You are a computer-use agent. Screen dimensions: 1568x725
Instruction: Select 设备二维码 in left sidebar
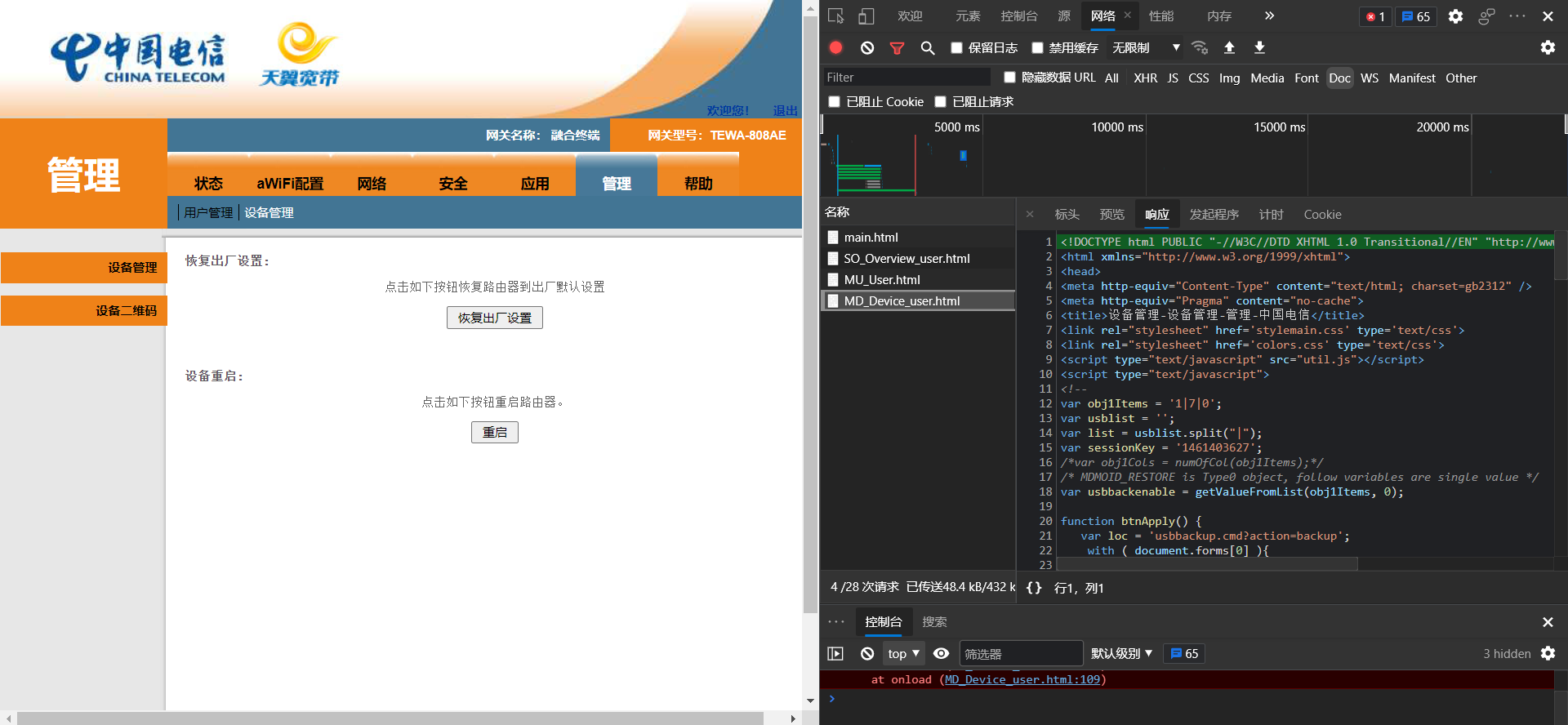click(x=84, y=311)
